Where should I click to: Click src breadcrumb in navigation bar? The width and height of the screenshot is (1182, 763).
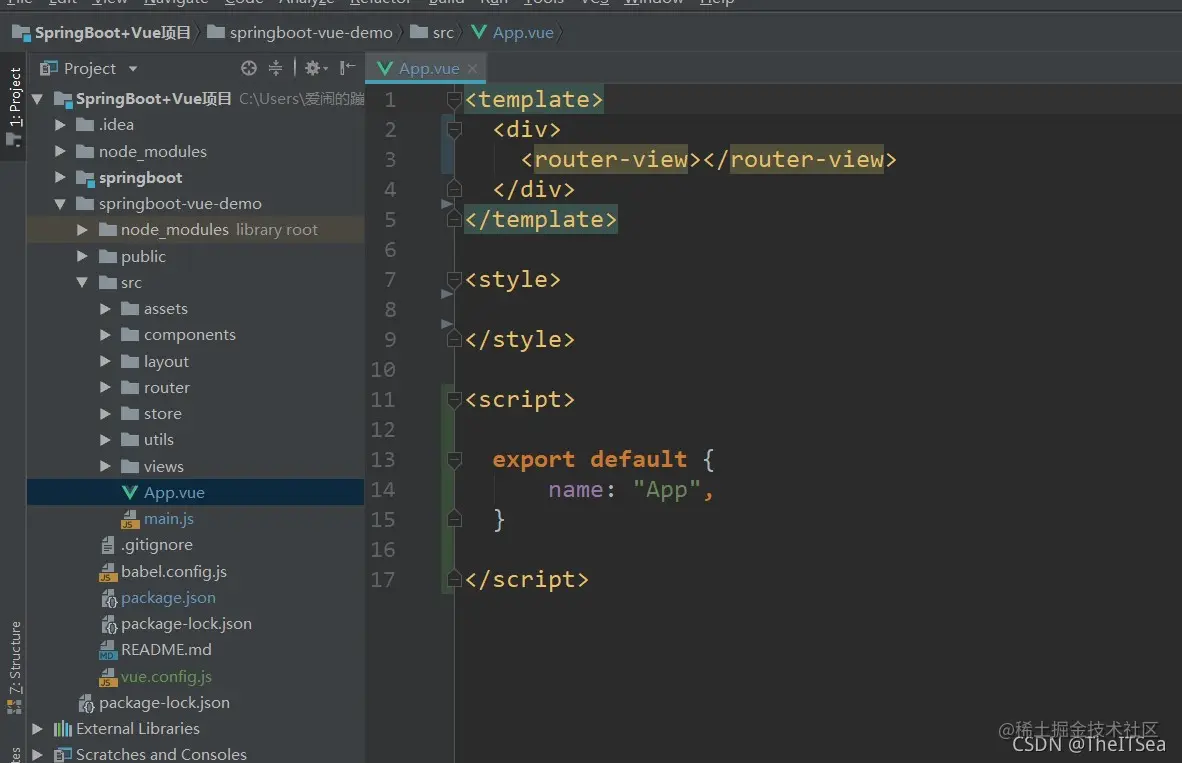point(433,32)
